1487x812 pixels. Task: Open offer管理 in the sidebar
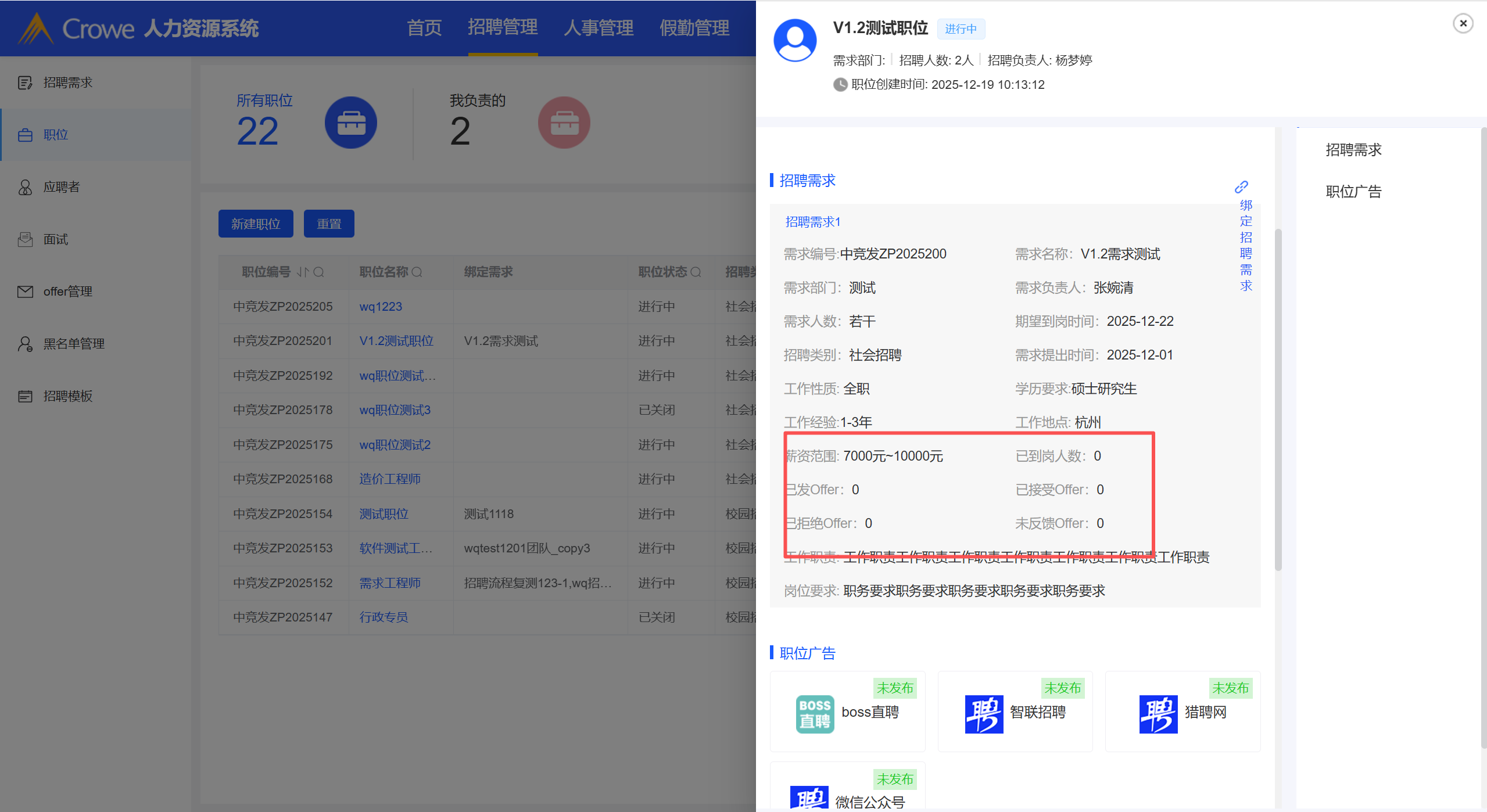click(x=67, y=292)
